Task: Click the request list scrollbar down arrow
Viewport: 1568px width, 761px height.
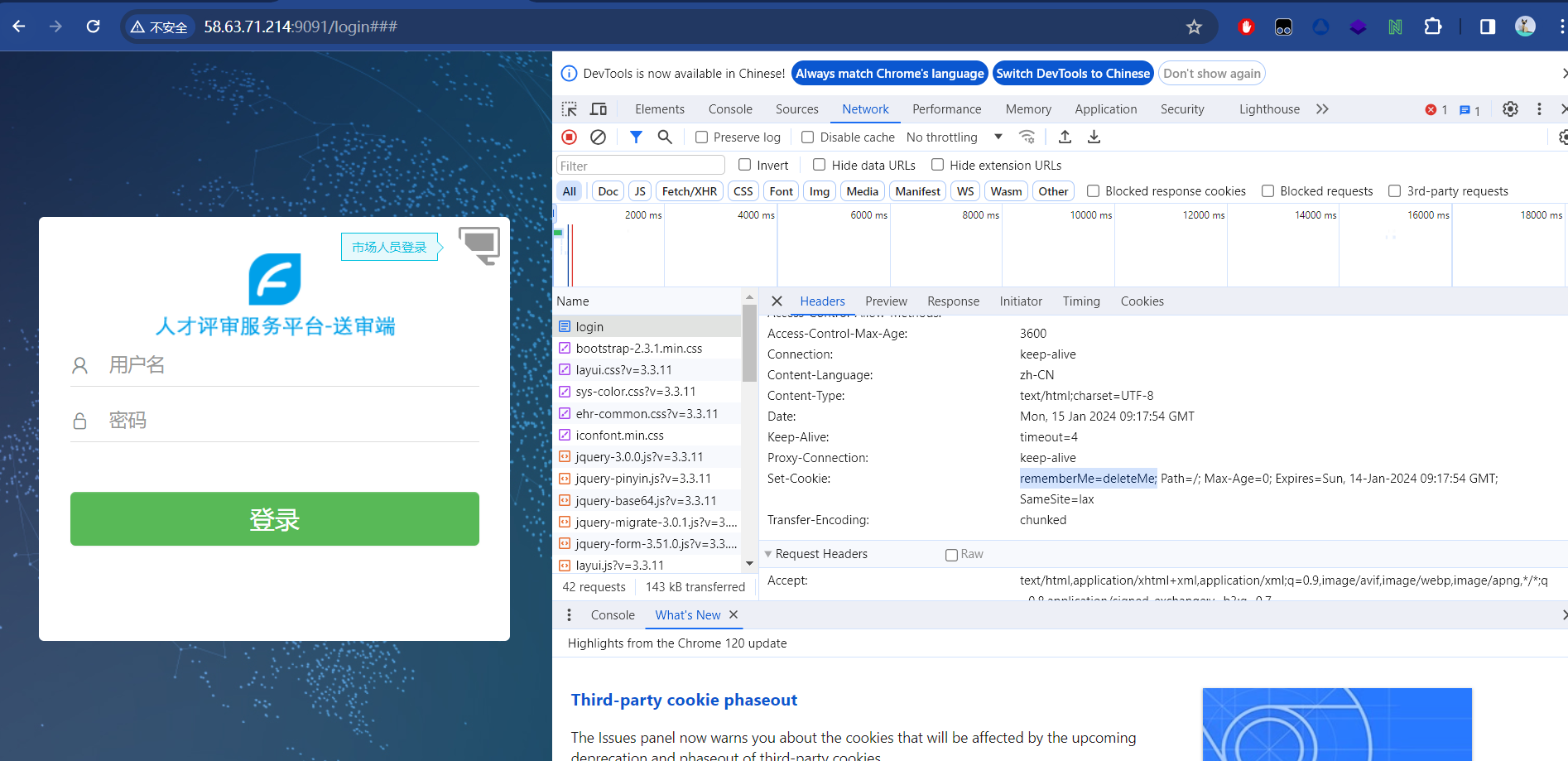Action: (749, 564)
